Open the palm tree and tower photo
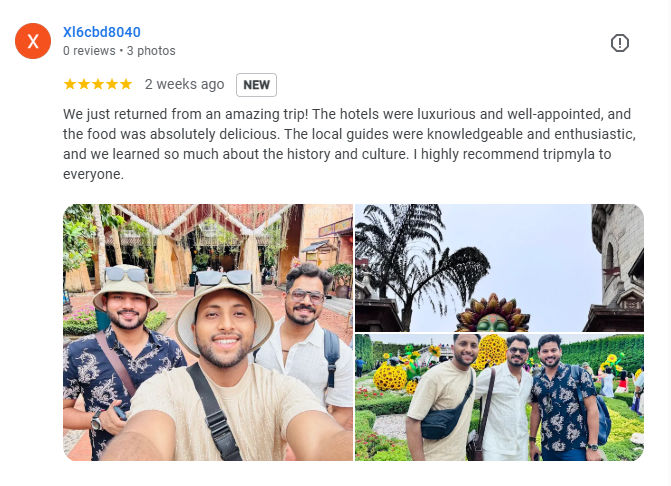 499,268
